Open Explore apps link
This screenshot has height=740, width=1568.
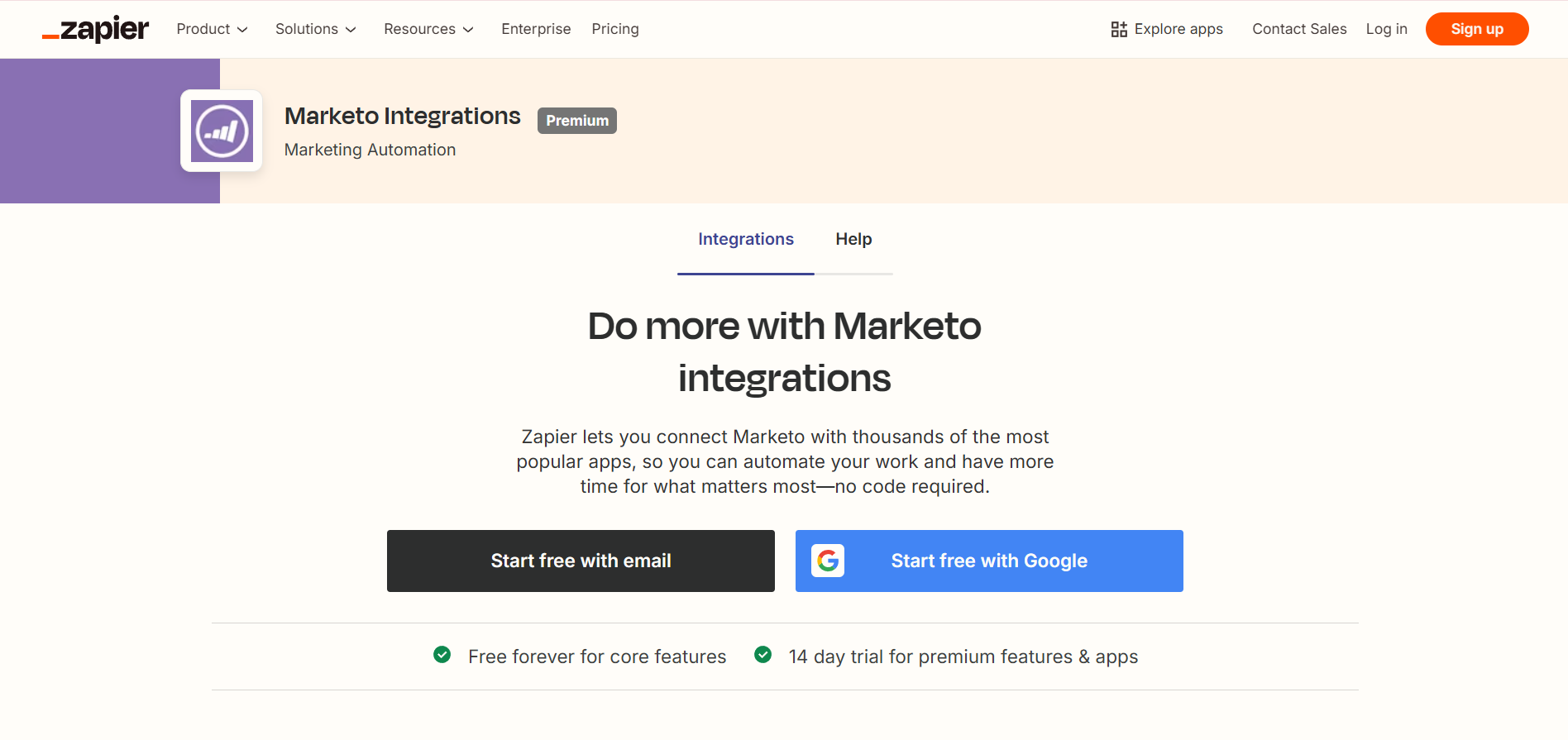point(1167,29)
